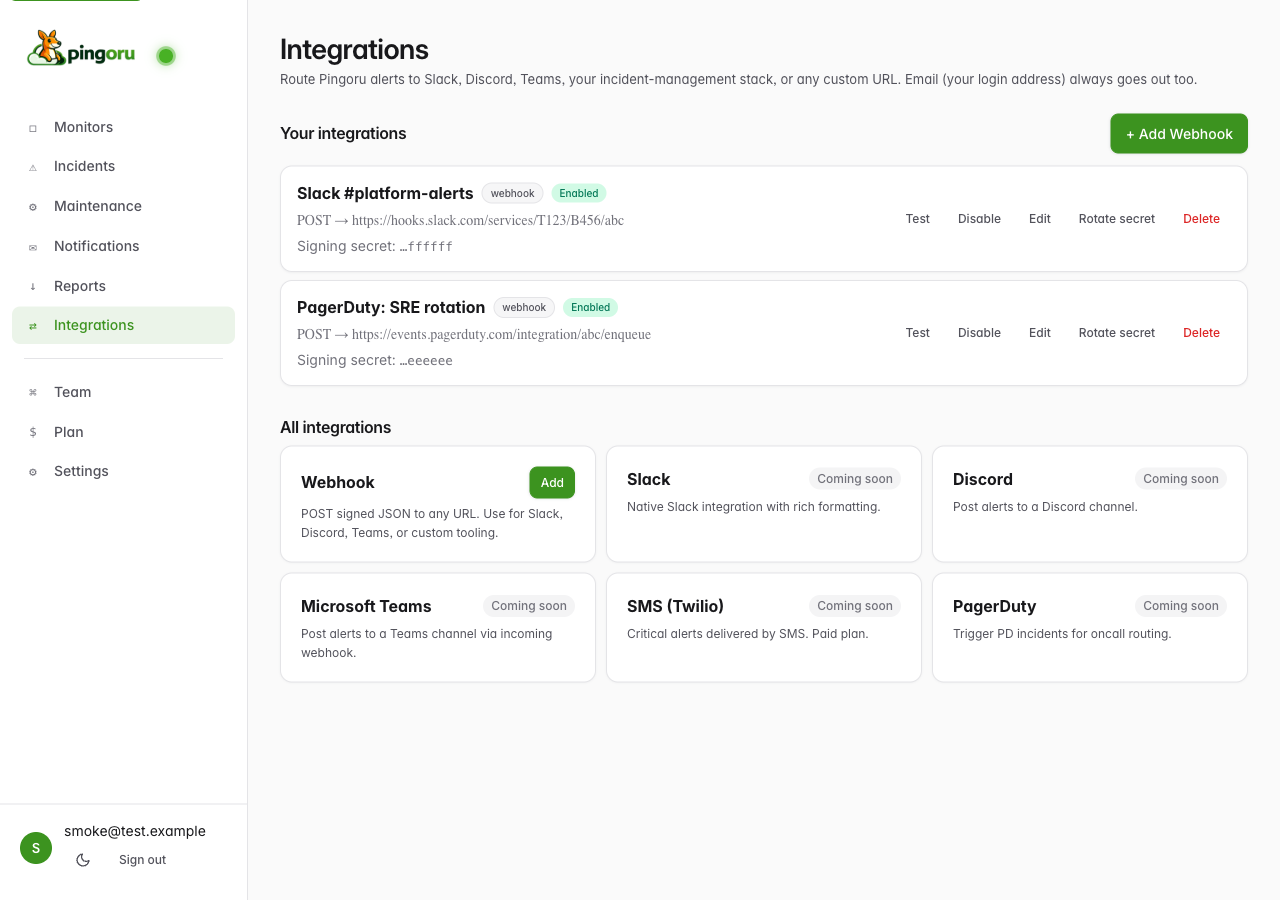1280x900 pixels.
Task: Click the Notifications envelope icon
Action: point(33,246)
